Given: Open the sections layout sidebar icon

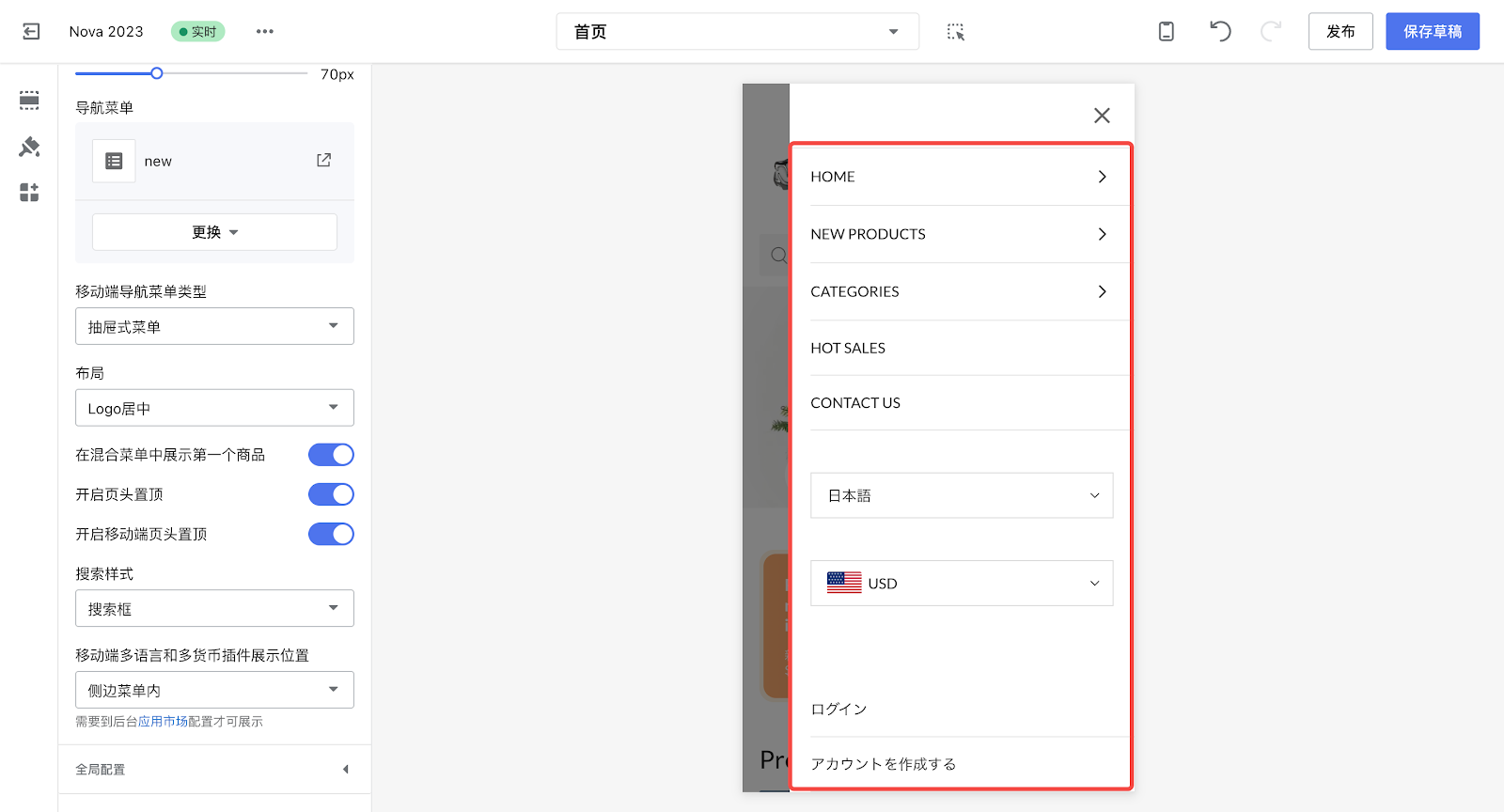Looking at the screenshot, I should point(29,101).
